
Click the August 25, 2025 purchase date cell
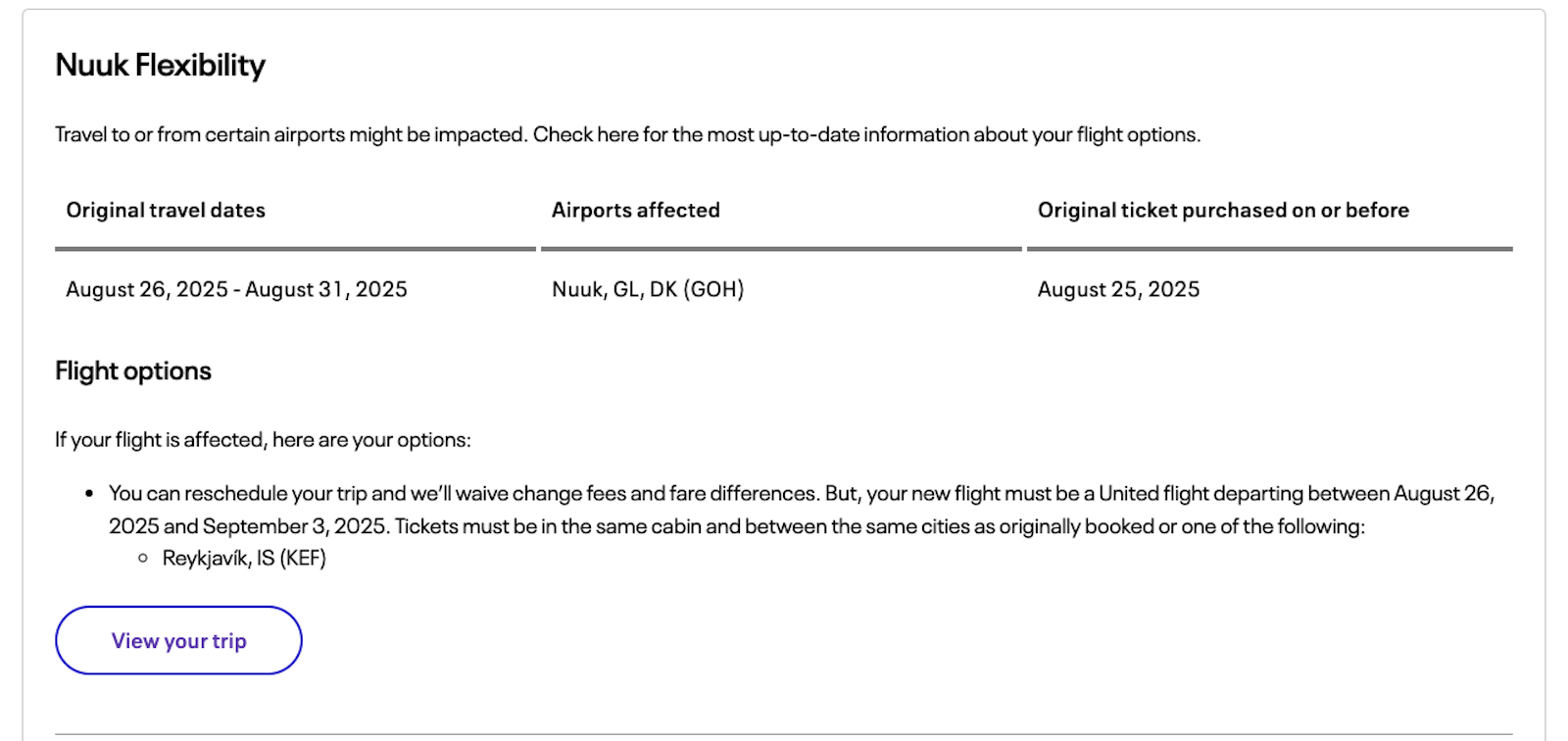(1118, 289)
